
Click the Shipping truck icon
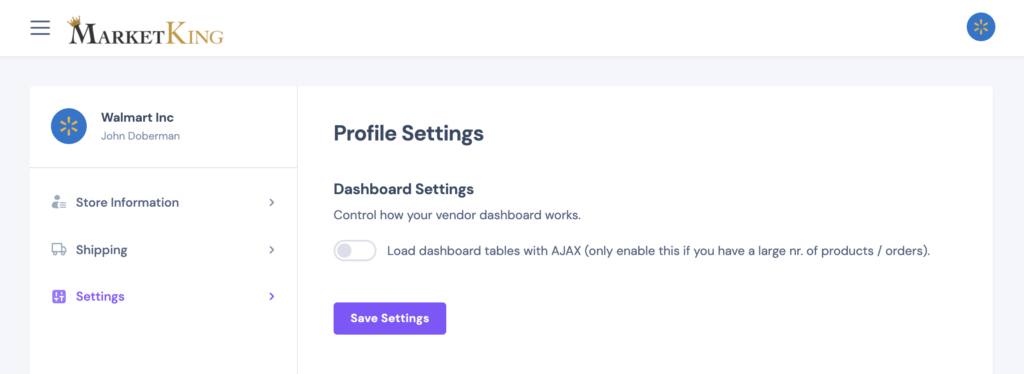[x=59, y=249]
